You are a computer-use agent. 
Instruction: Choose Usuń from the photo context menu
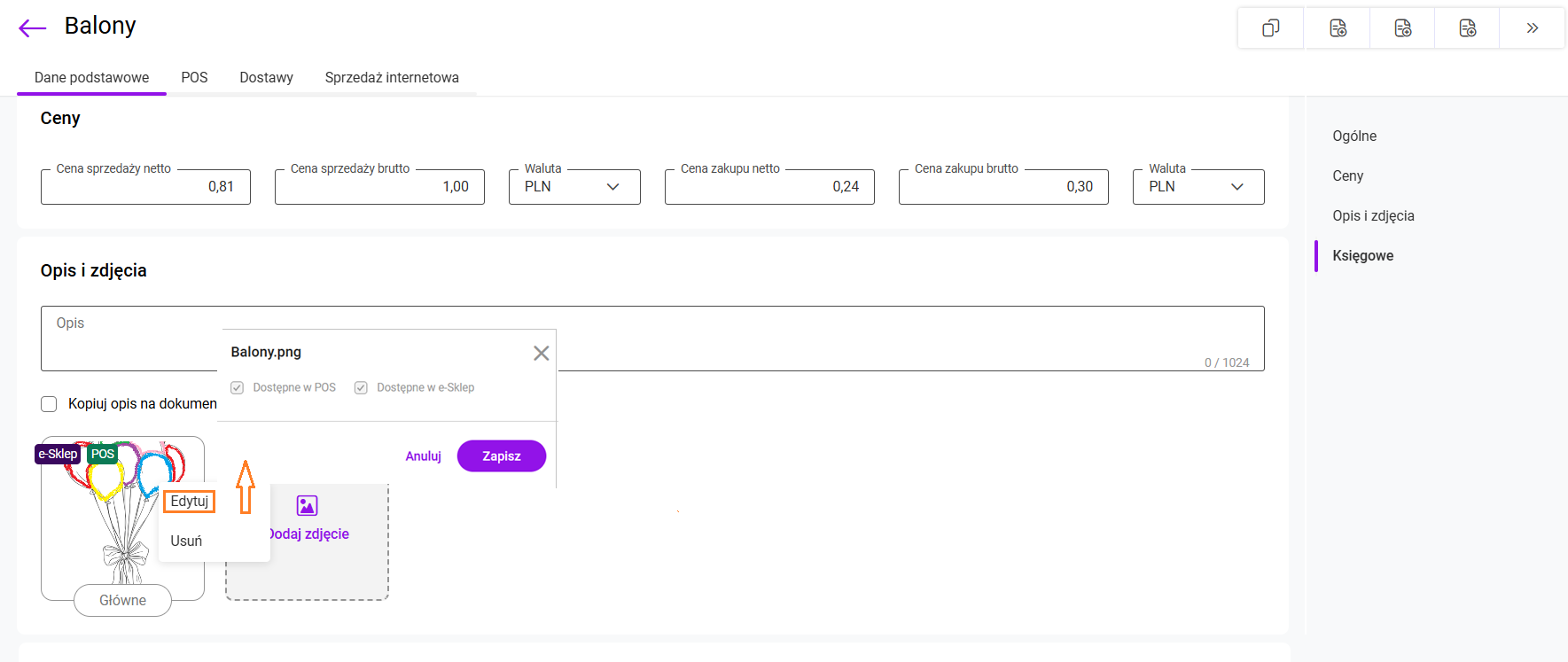pyautogui.click(x=186, y=541)
